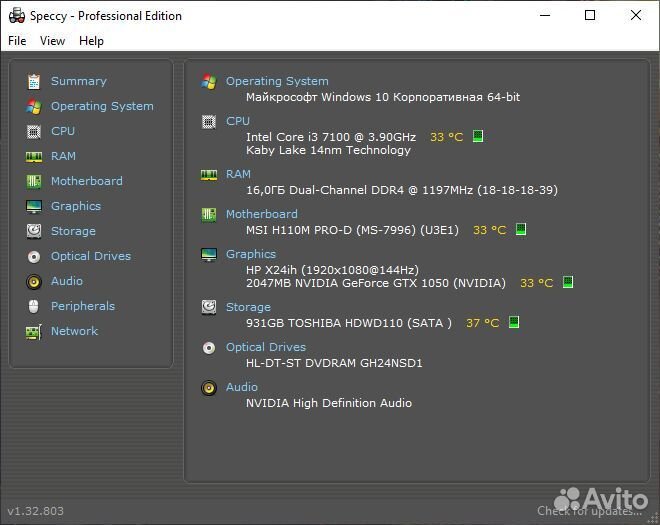Open Peripherals section in sidebar

pyautogui.click(x=83, y=306)
